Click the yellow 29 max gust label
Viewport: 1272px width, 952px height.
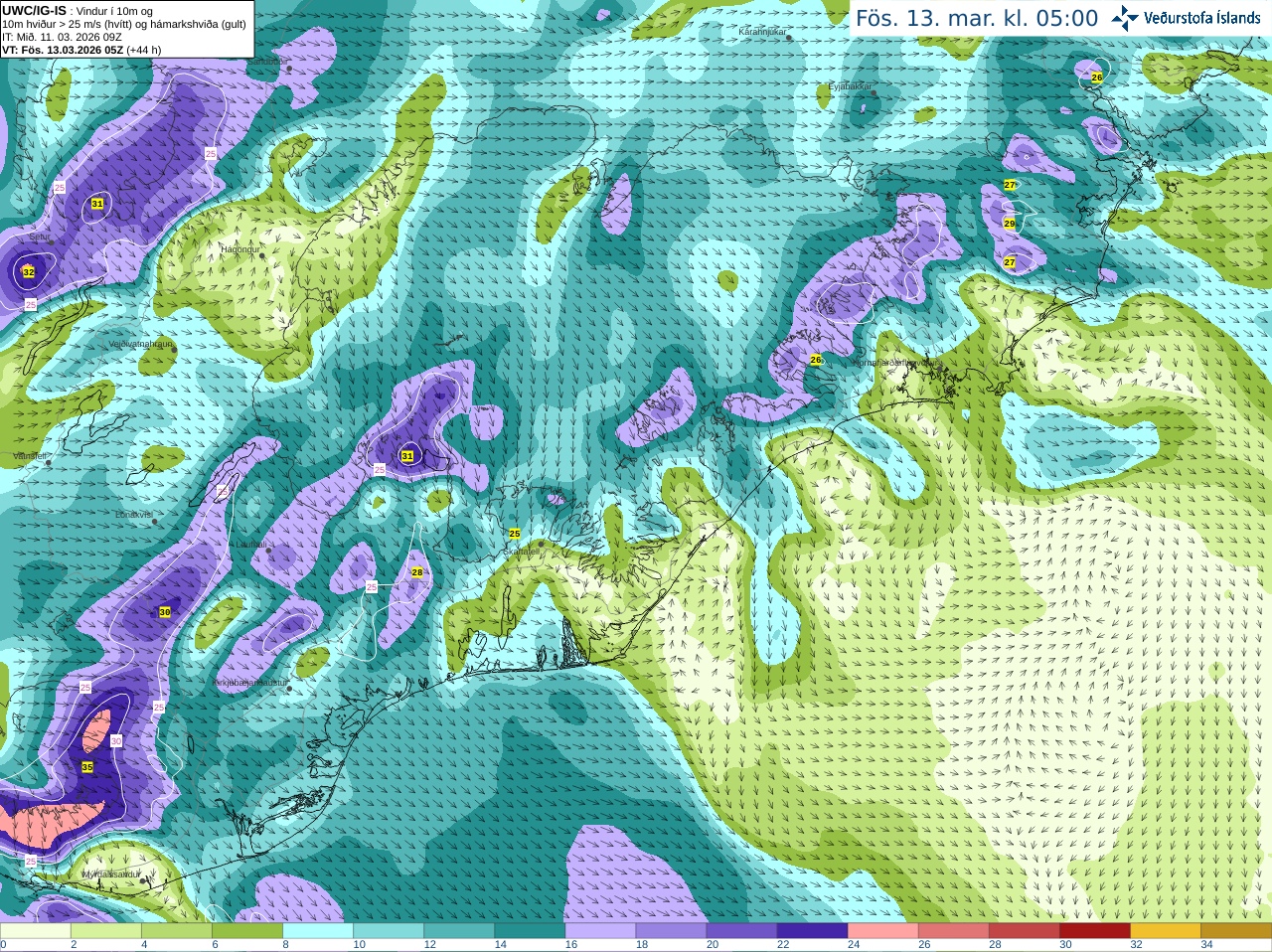1010,224
